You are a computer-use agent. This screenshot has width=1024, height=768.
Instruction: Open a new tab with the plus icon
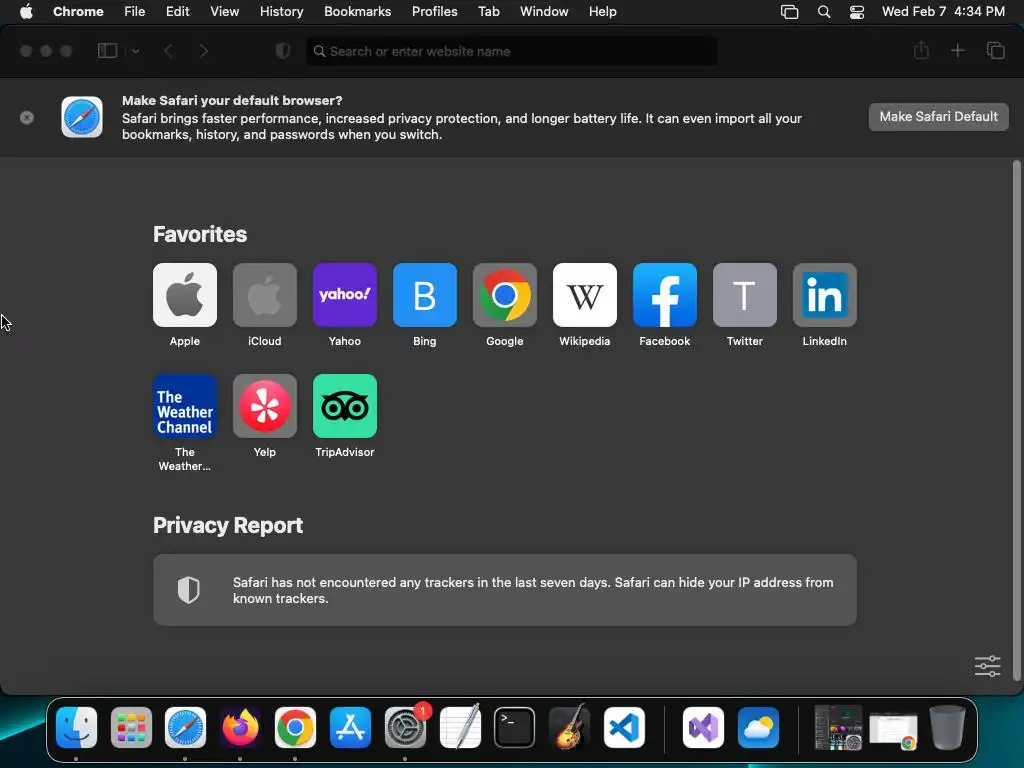957,50
